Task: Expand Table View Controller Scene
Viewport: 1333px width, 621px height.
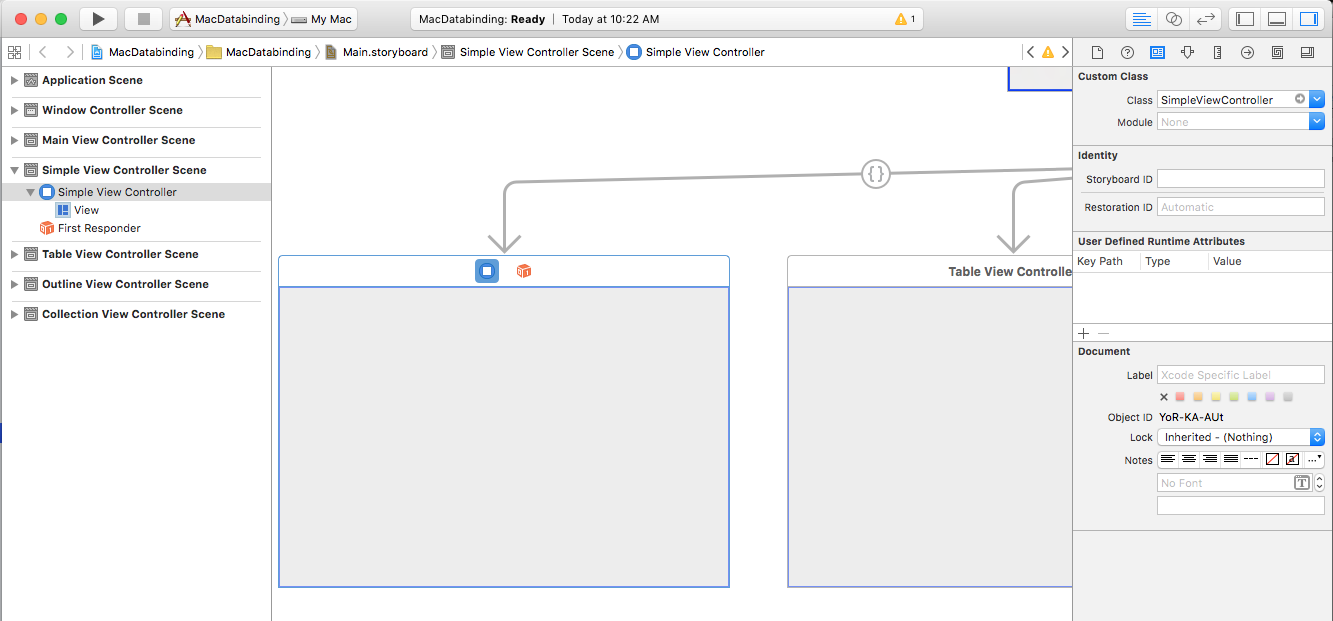Action: (14, 254)
